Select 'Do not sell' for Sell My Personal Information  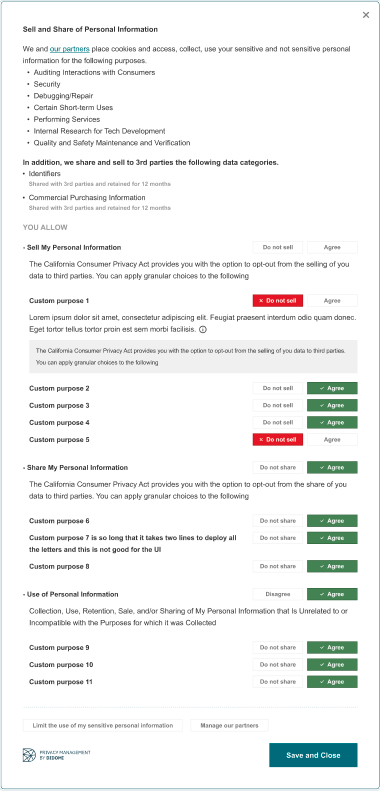tap(278, 247)
